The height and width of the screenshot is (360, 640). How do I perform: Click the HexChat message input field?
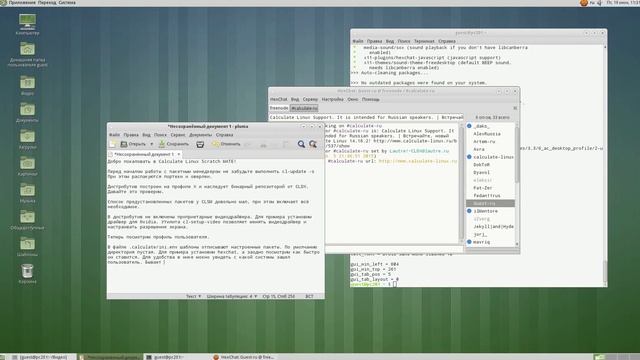[x=393, y=249]
